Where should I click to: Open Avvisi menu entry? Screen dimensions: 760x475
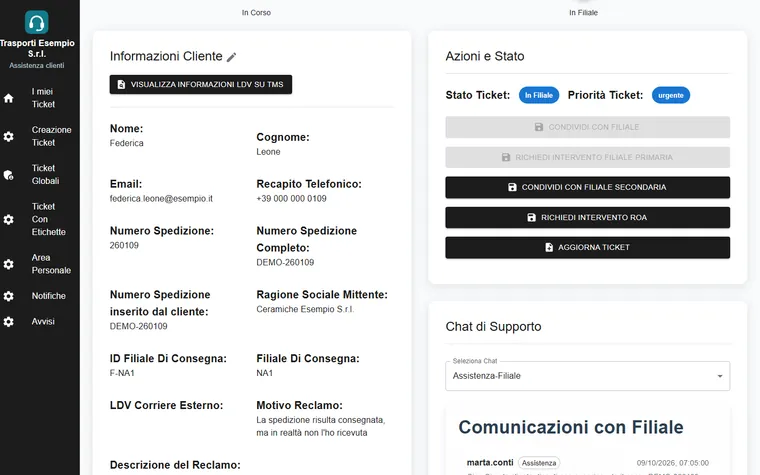point(40,321)
